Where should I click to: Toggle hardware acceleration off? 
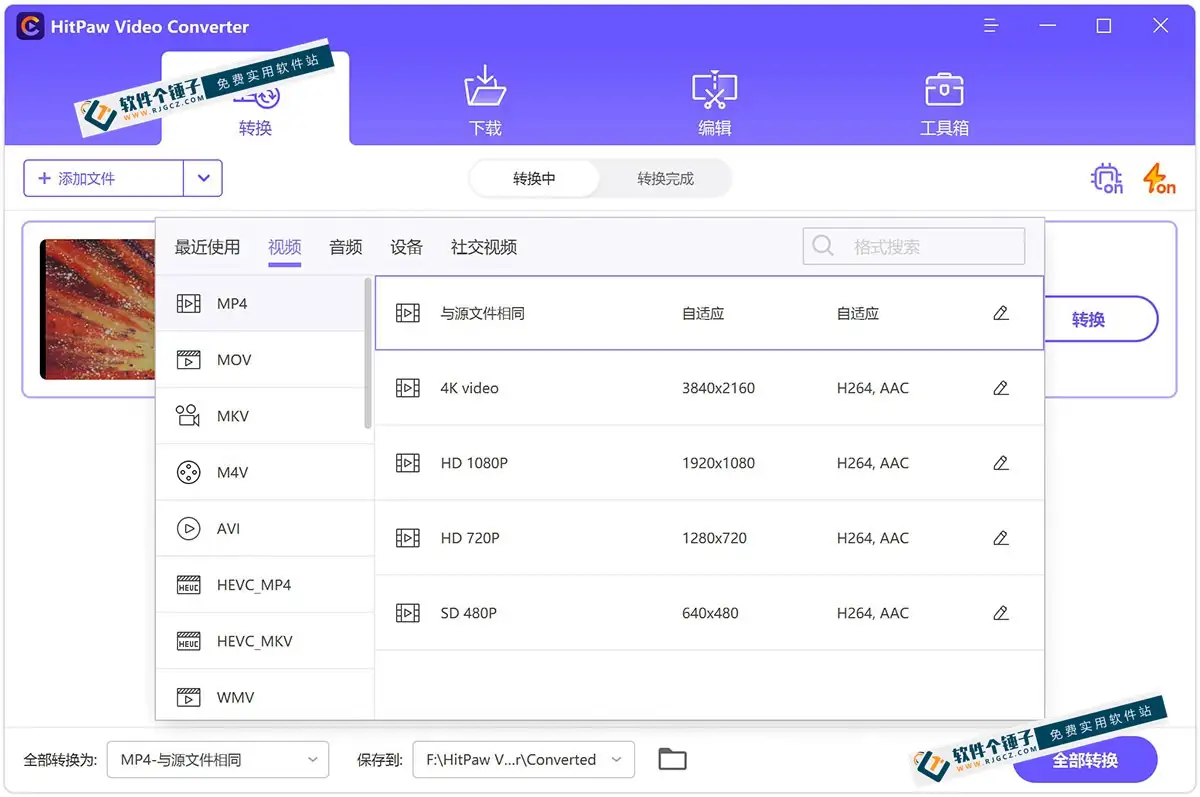(x=1106, y=178)
